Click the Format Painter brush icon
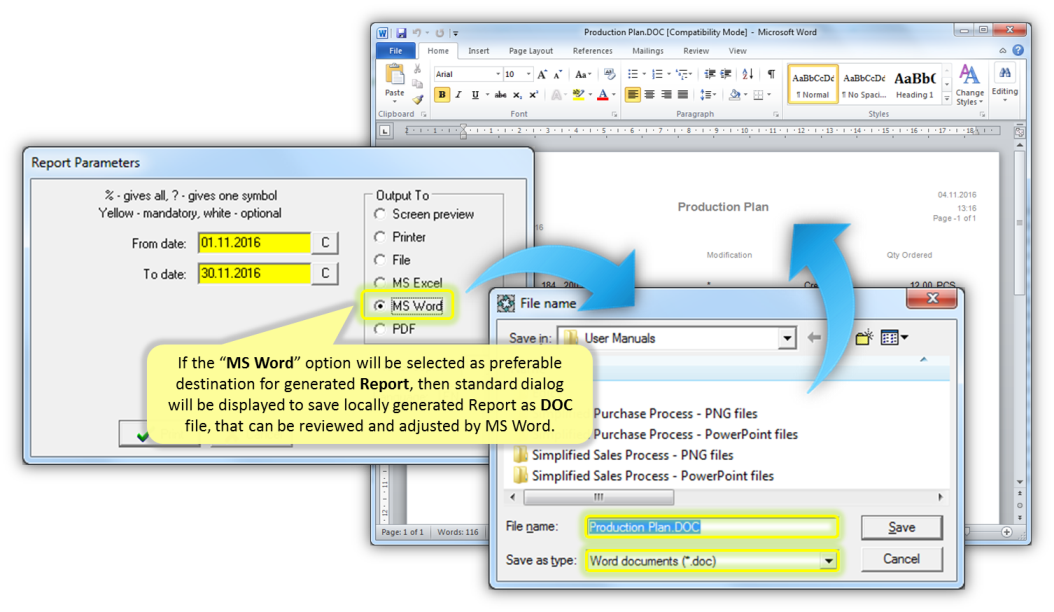Image resolution: width=1054 pixels, height=612 pixels. [x=417, y=99]
